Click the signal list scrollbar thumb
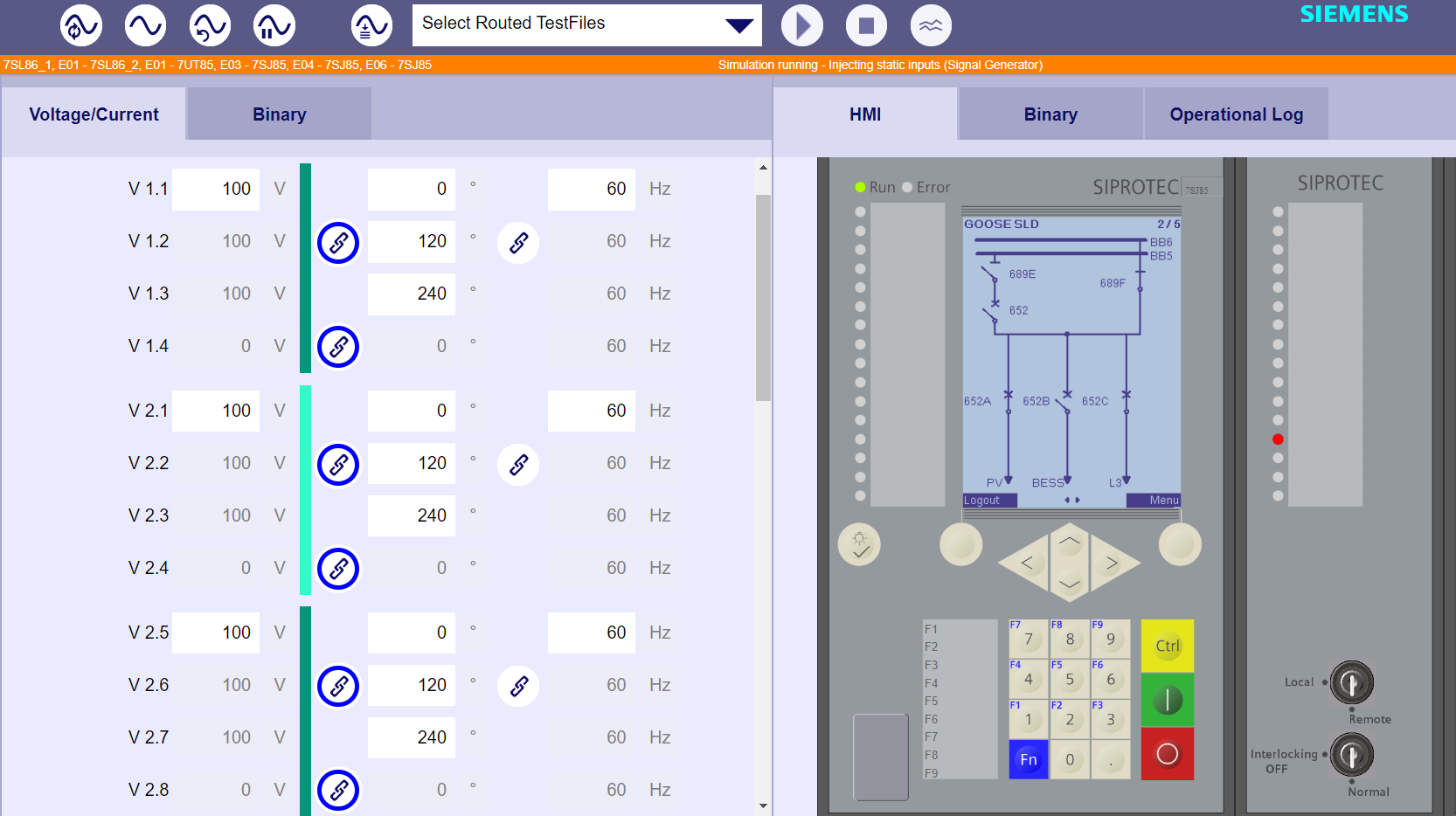This screenshot has width=1456, height=816. tap(763, 297)
